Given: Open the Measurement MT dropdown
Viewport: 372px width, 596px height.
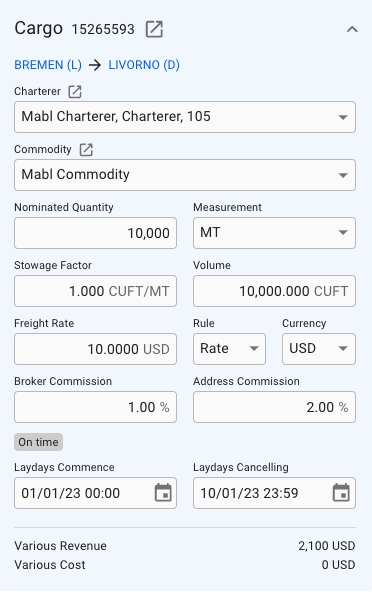Looking at the screenshot, I should tap(274, 233).
